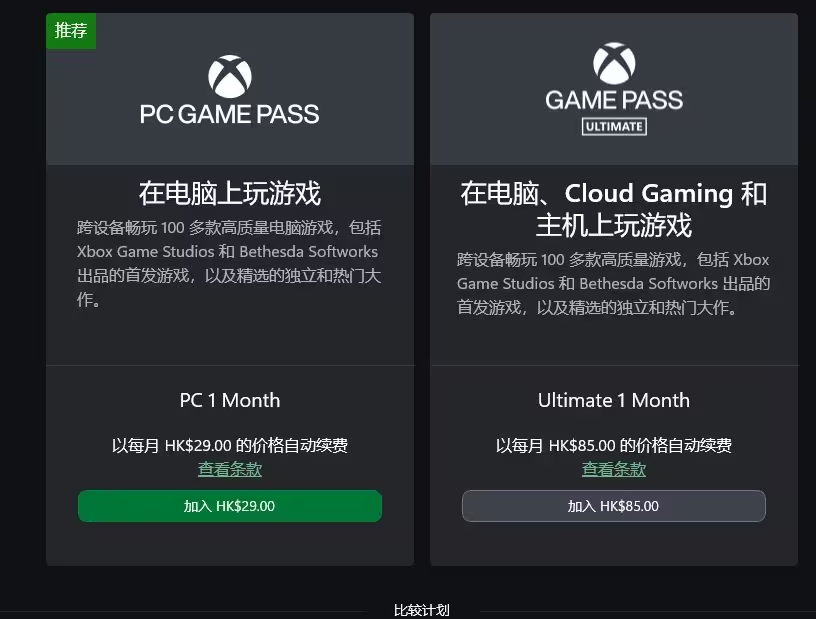Click the HK$29.00 monthly auto-renew text
This screenshot has height=619, width=816.
click(x=230, y=446)
